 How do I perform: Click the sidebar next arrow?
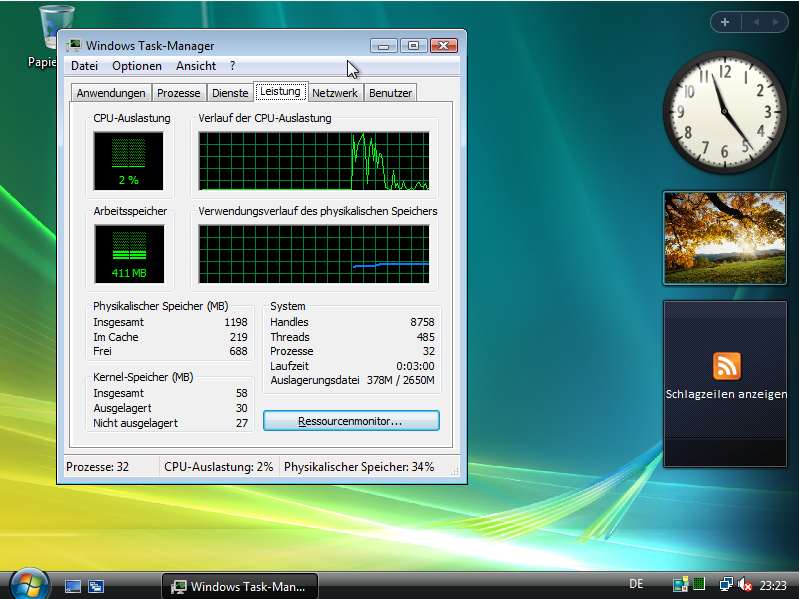click(x=775, y=22)
